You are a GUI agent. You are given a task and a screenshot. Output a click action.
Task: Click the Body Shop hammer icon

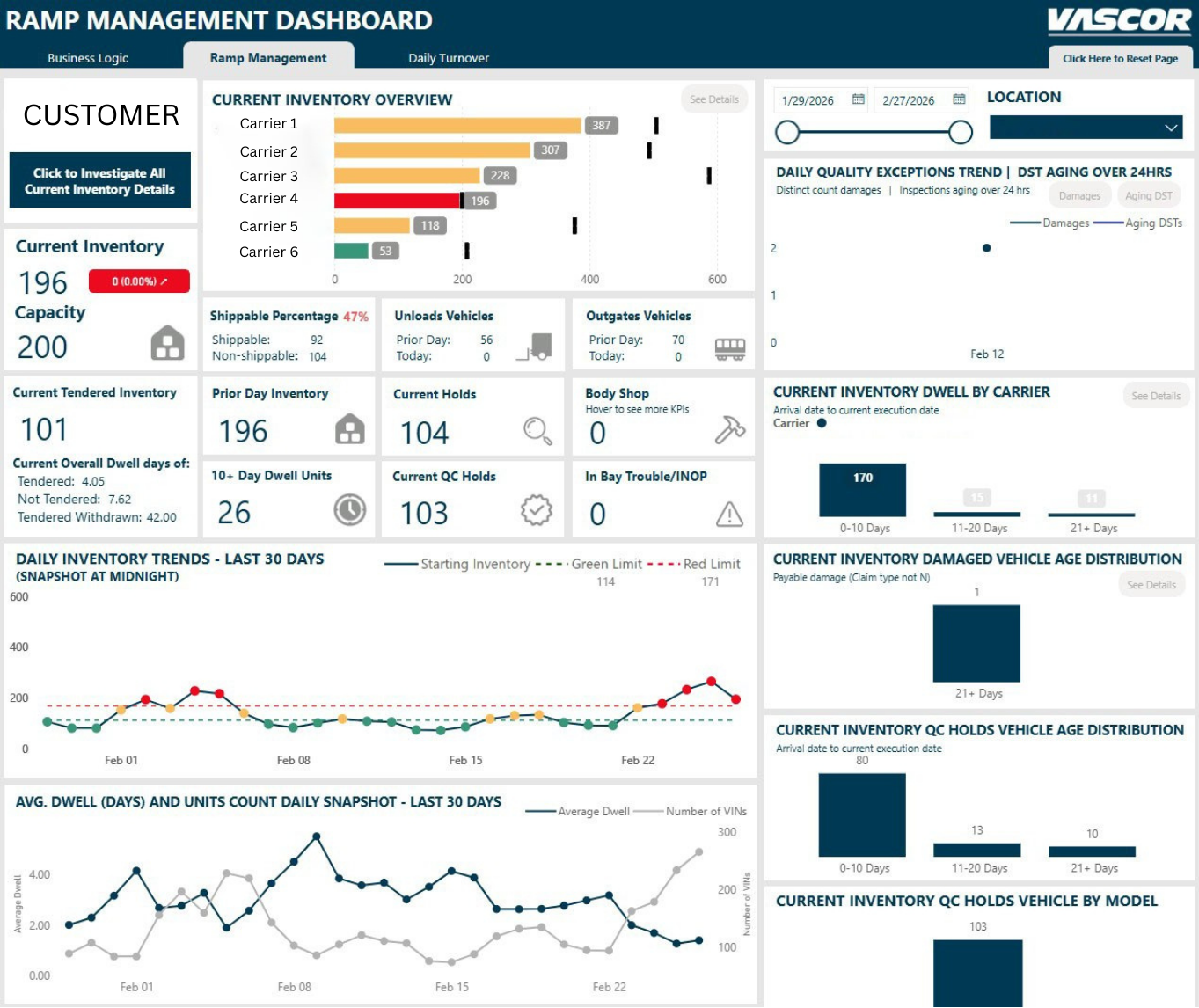tap(729, 429)
